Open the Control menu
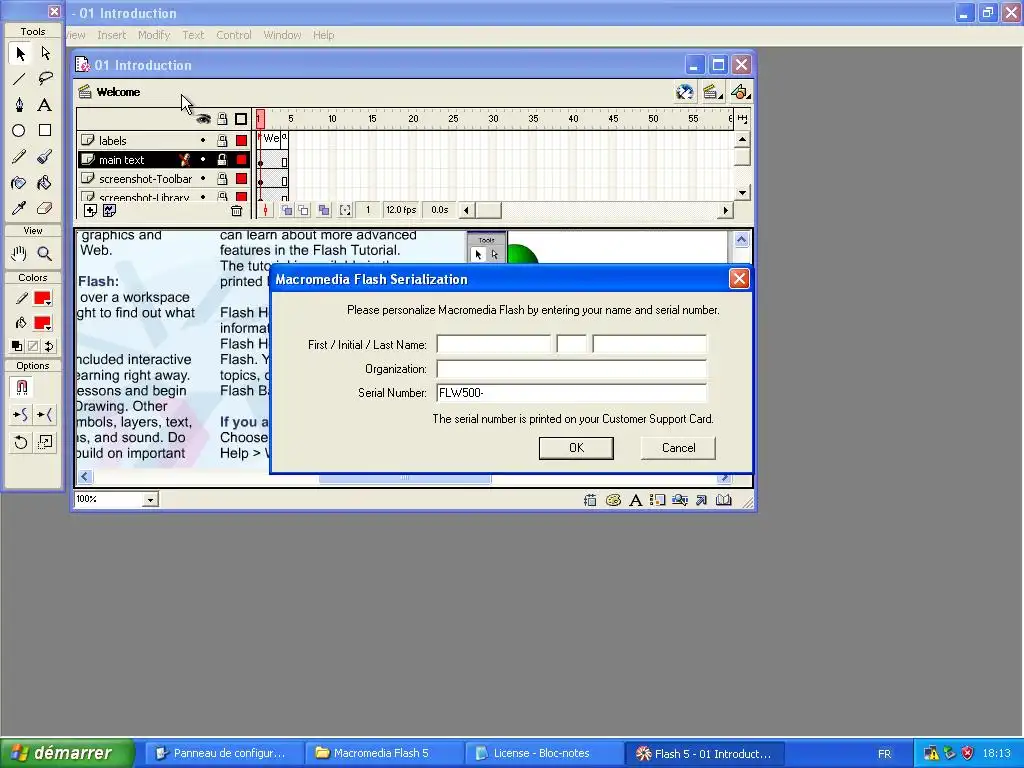The width and height of the screenshot is (1024, 768). pos(234,35)
